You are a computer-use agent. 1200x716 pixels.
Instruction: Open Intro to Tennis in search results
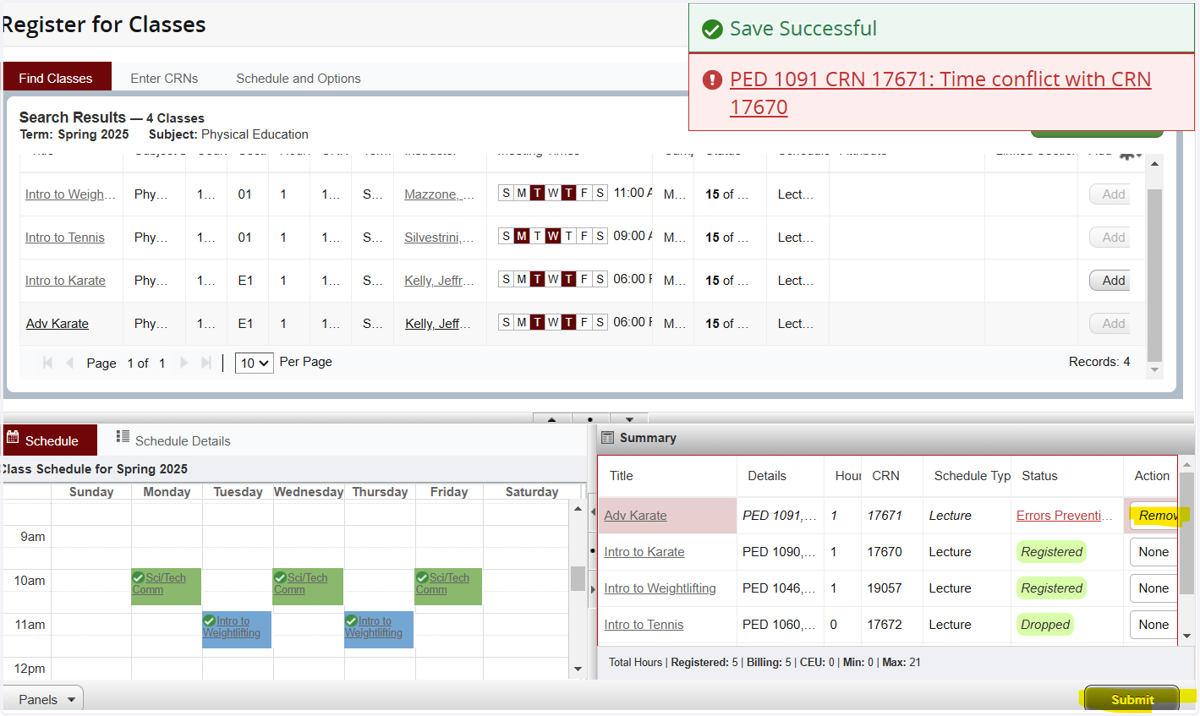(65, 237)
